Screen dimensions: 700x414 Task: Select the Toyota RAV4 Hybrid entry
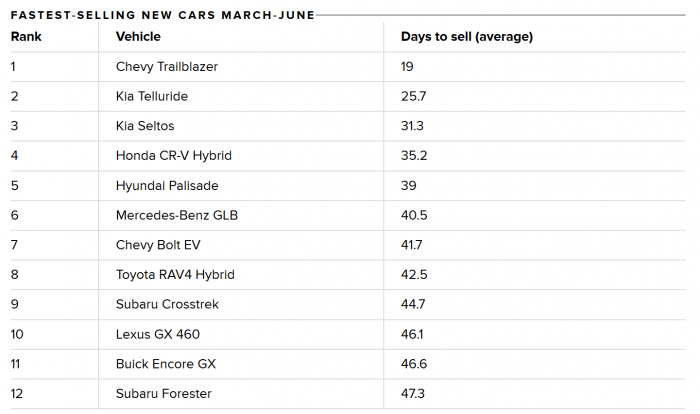(x=175, y=275)
